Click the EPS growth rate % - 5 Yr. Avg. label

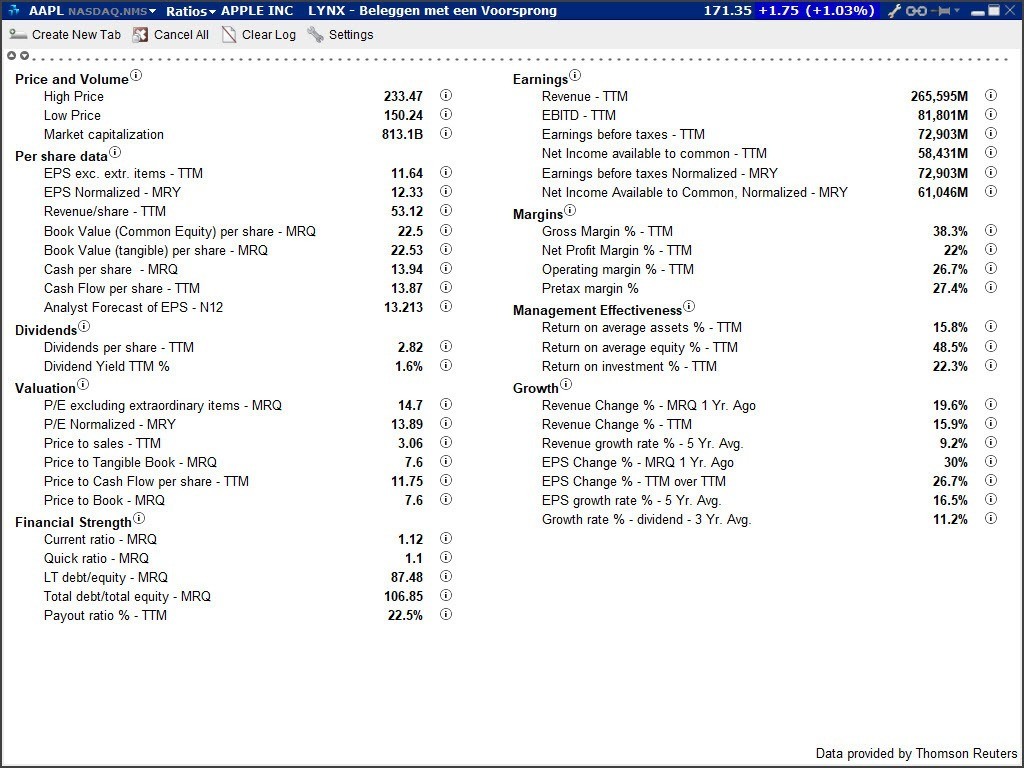632,501
